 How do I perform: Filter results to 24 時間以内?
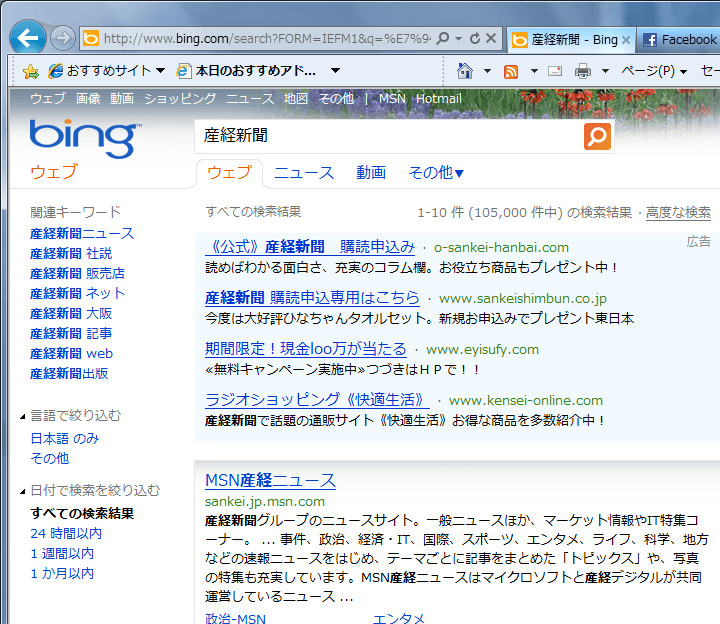(66, 534)
